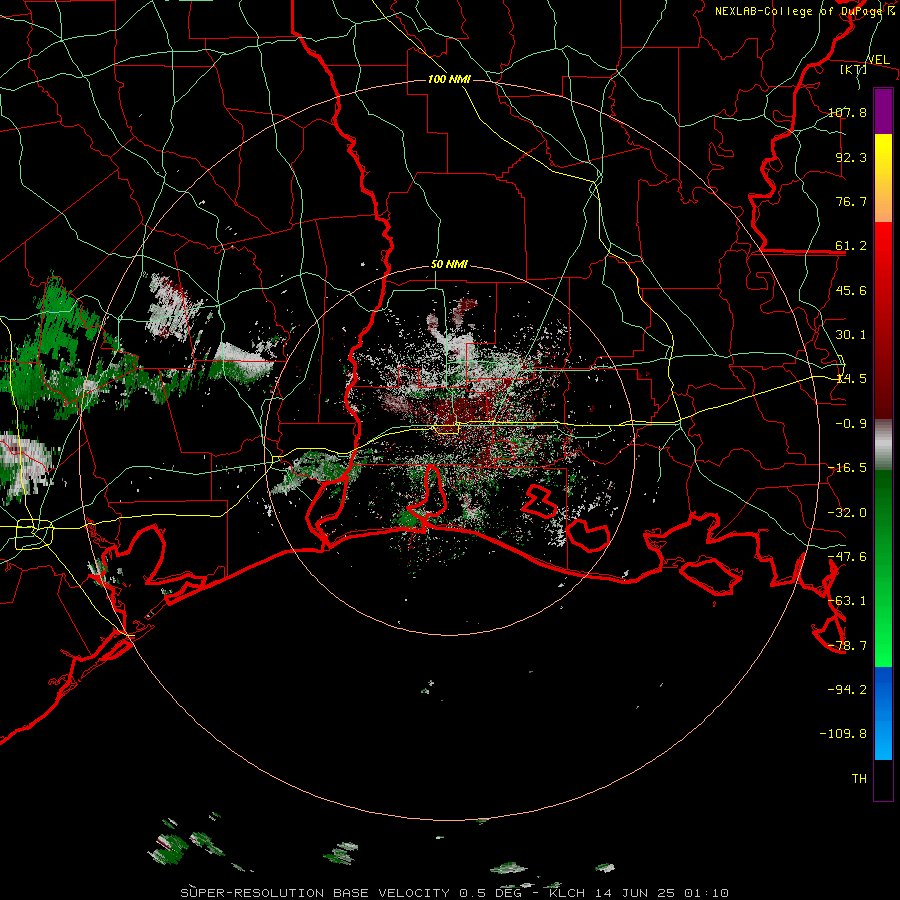This screenshot has height=900, width=900.
Task: Click the 30.1 velocity legend value
Action: tap(851, 335)
